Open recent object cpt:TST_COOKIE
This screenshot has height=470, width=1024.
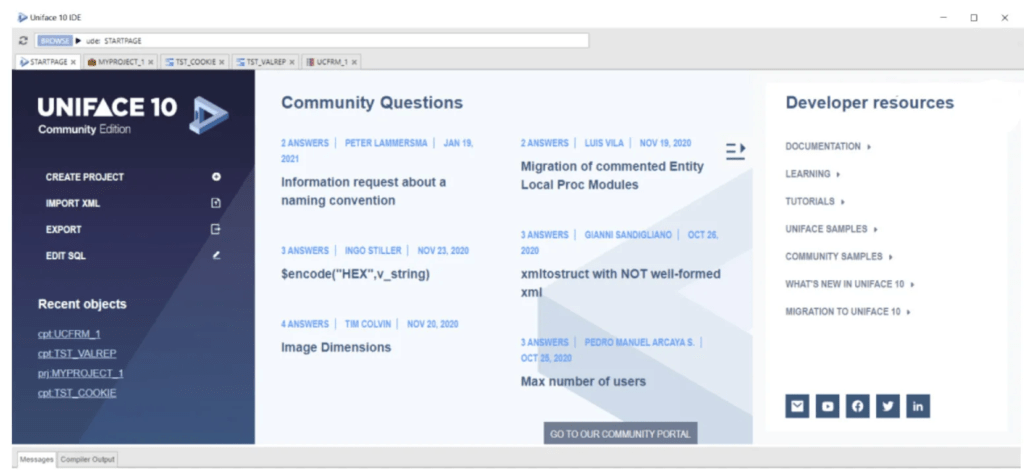pyautogui.click(x=77, y=393)
